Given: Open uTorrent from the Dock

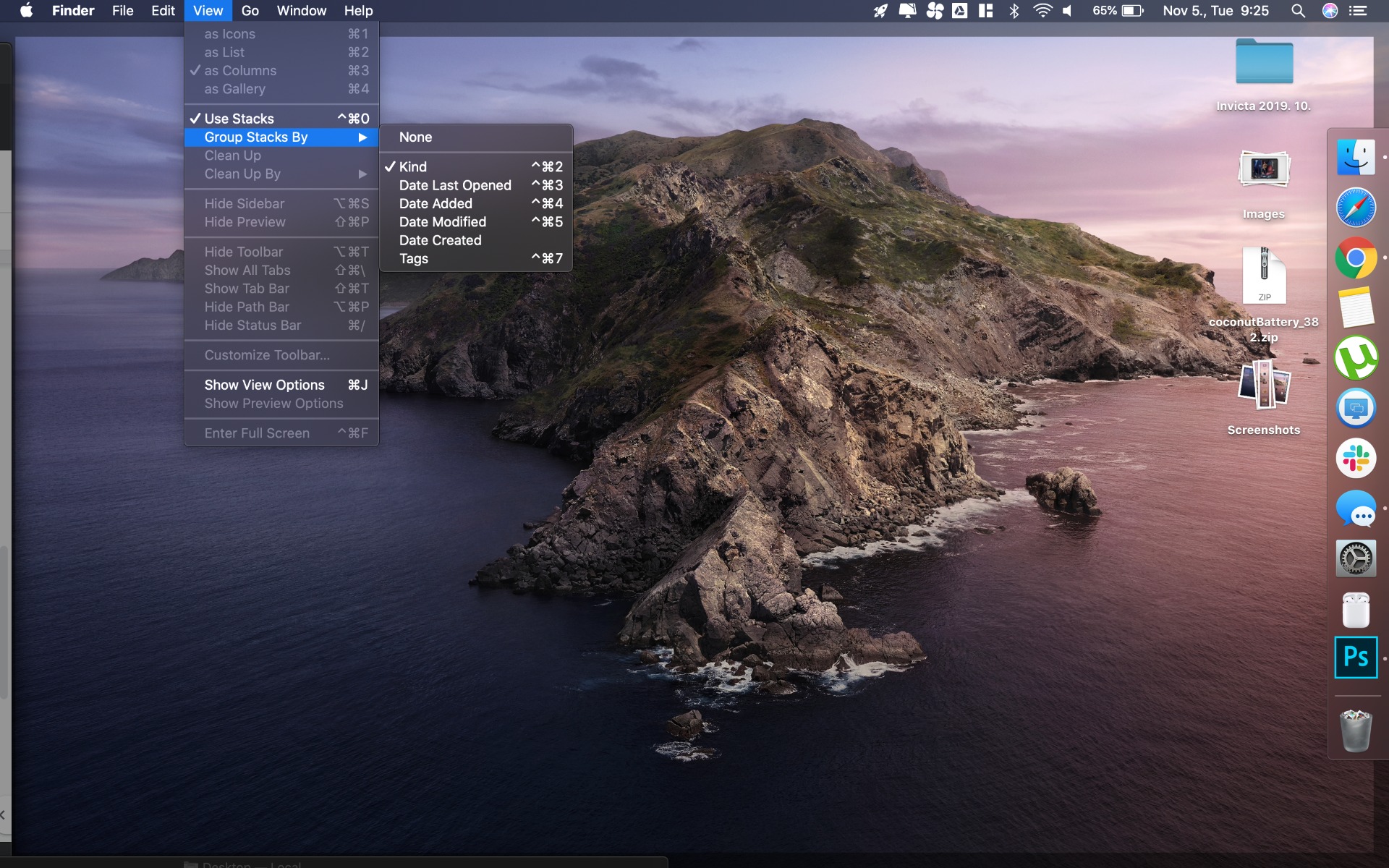Looking at the screenshot, I should (x=1356, y=358).
